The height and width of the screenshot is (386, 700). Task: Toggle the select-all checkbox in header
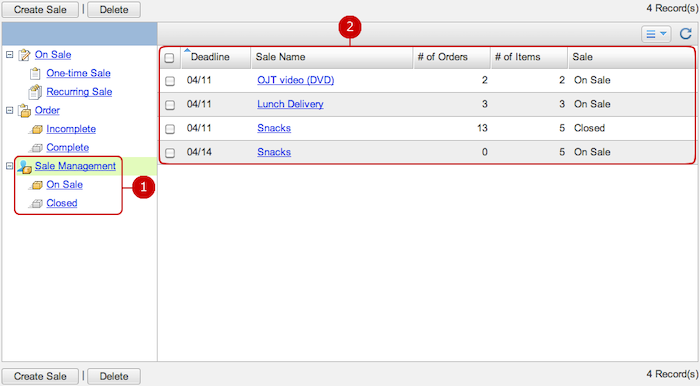tap(169, 58)
